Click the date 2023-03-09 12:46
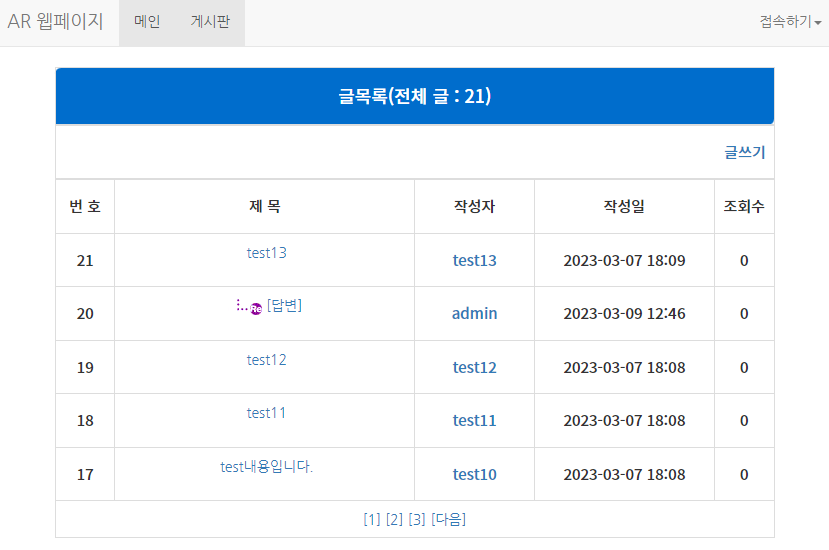The height and width of the screenshot is (550, 829). click(624, 314)
